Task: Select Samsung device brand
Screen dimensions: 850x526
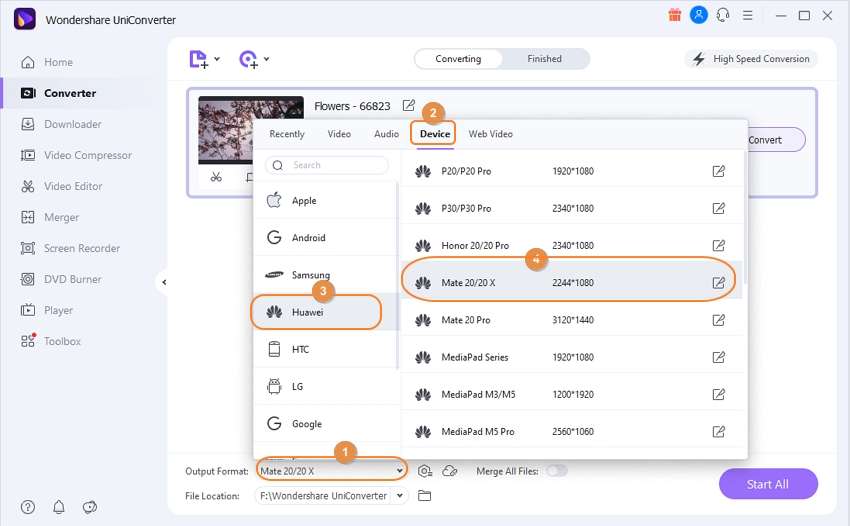Action: 325,274
